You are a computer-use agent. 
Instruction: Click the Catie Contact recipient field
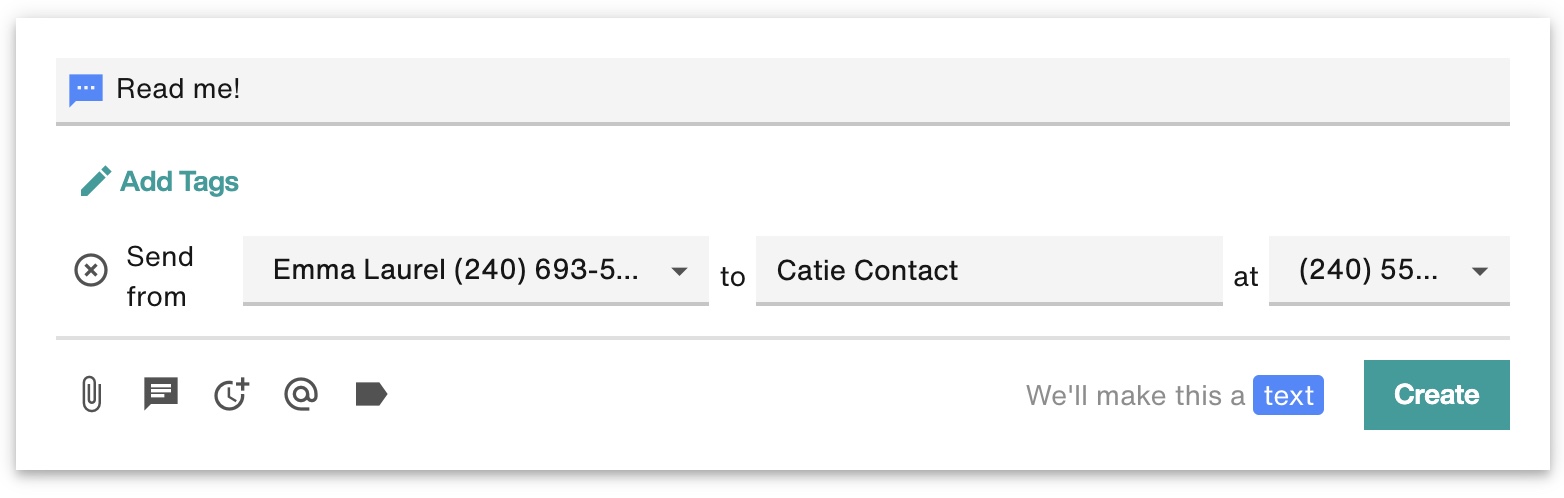(989, 270)
